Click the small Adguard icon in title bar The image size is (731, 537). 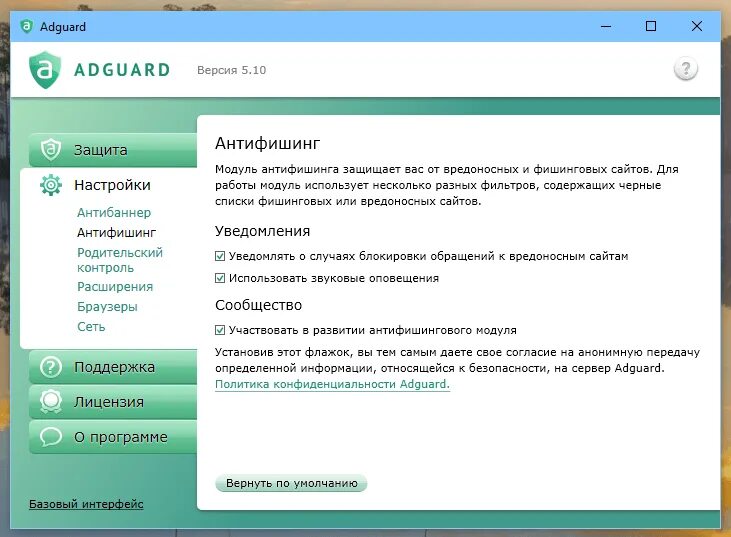(x=27, y=26)
